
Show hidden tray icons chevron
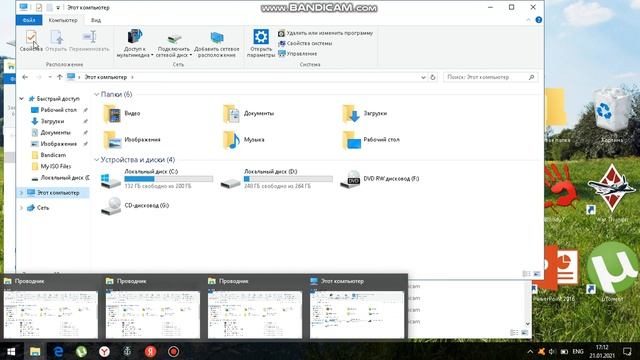pos(530,351)
